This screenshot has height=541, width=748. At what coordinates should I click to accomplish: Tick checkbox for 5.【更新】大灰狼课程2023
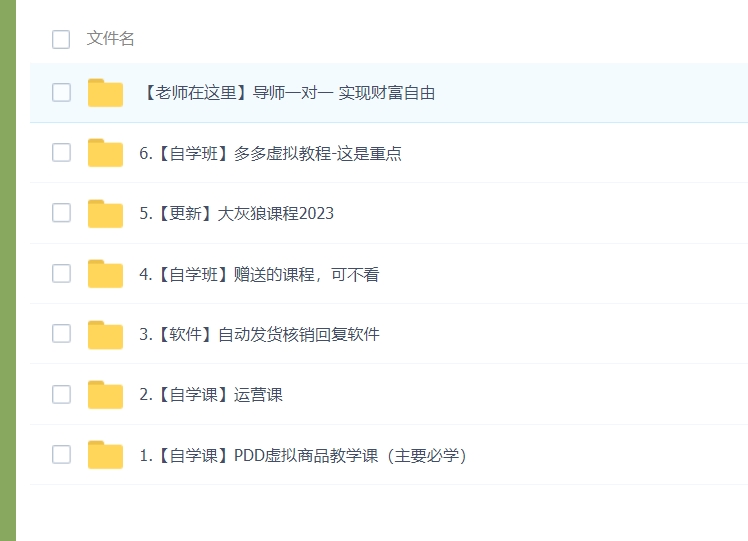(x=61, y=213)
